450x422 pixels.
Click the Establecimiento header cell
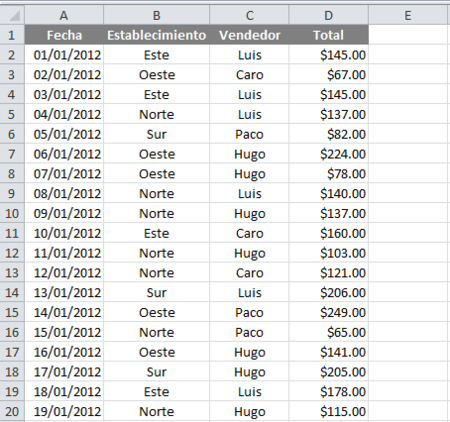click(156, 35)
